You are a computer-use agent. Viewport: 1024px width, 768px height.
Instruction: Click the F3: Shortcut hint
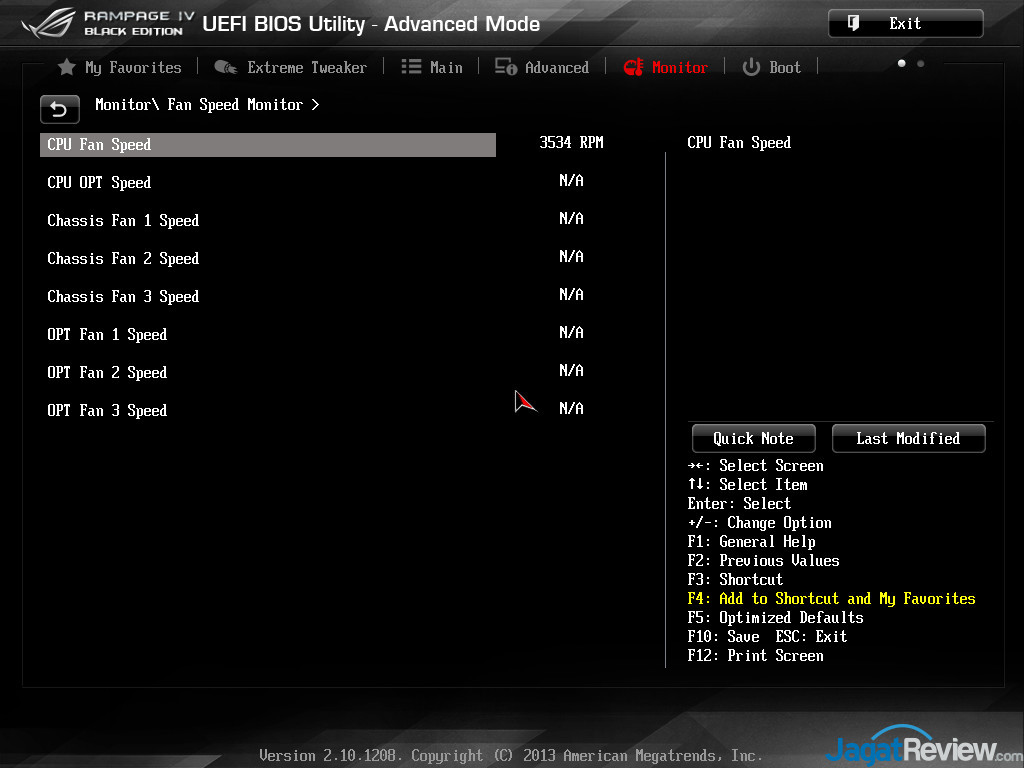(735, 579)
